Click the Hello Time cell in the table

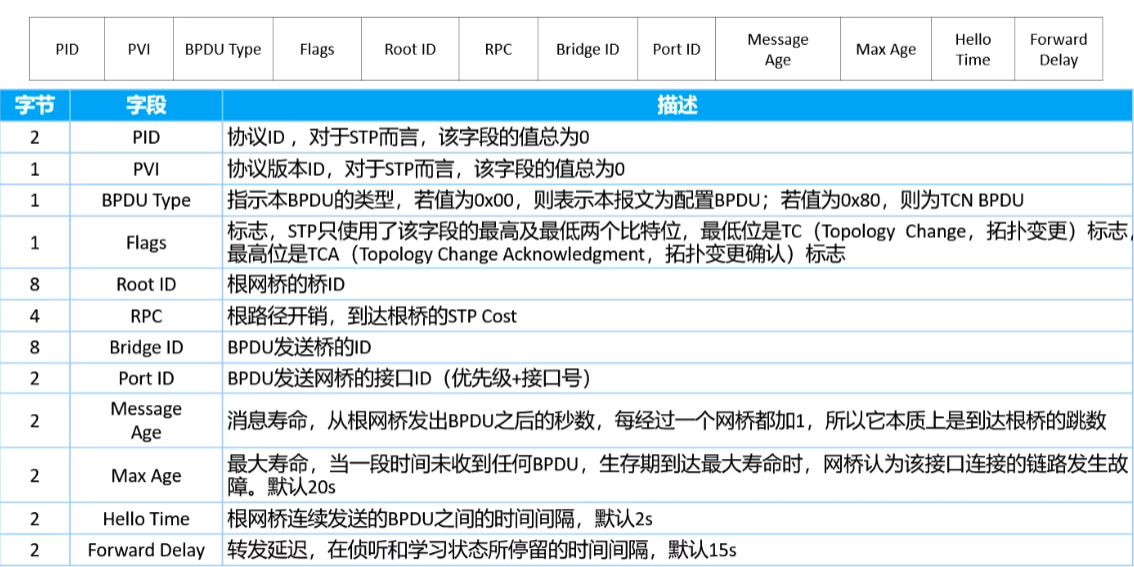(x=146, y=519)
